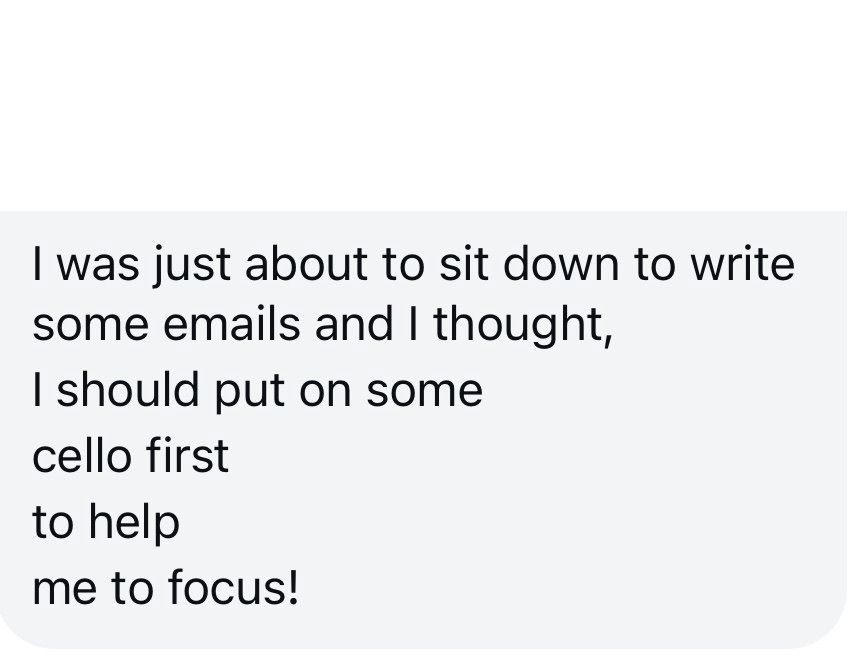This screenshot has width=854, height=658.
Task: Click the word "first" after cello
Action: [x=187, y=455]
